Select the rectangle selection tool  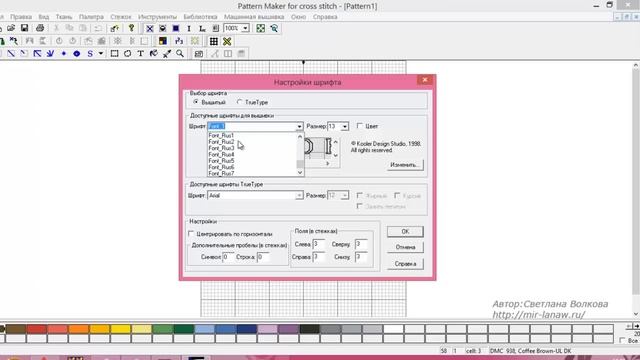click(114, 53)
